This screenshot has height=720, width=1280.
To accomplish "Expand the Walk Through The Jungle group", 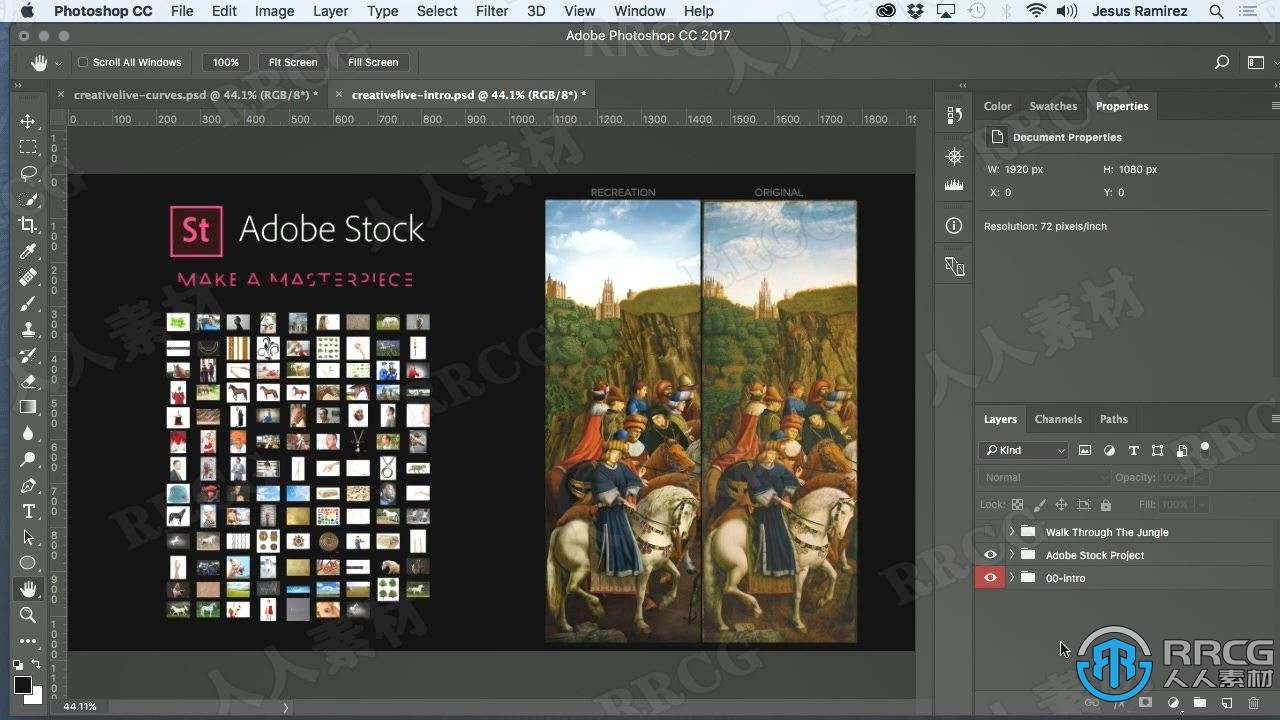I will [x=1012, y=532].
